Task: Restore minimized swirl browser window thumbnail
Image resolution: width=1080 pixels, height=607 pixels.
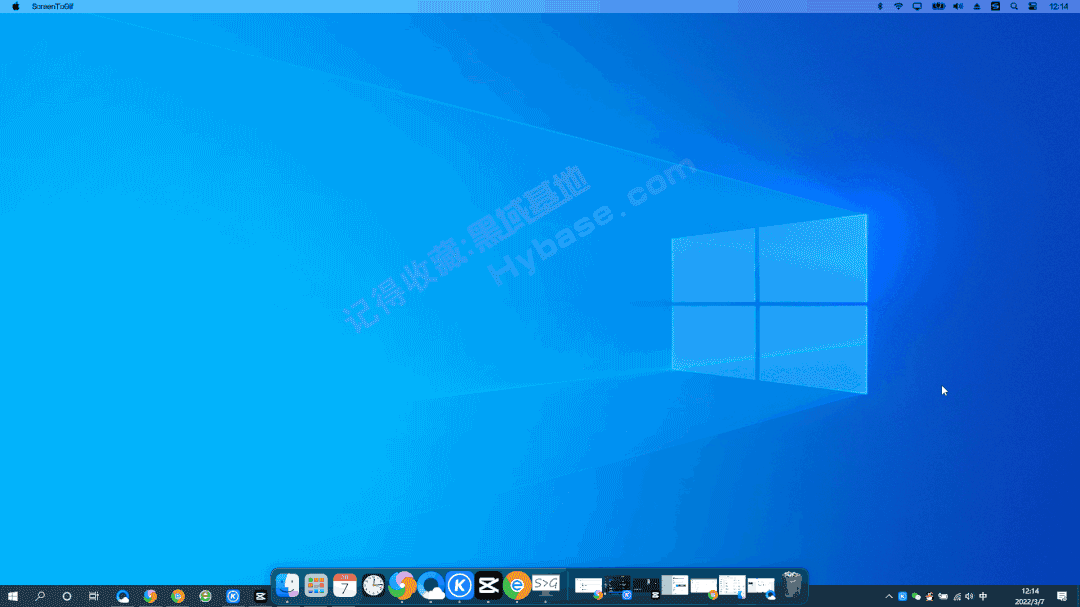Action: click(589, 587)
